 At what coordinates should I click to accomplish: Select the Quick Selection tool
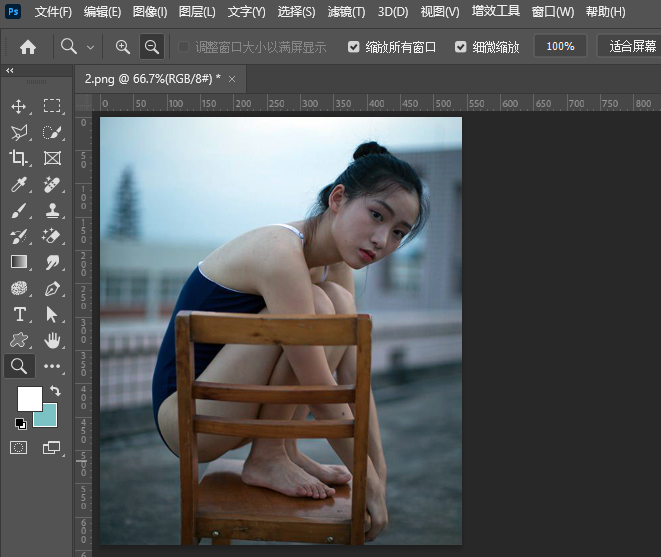click(x=52, y=132)
